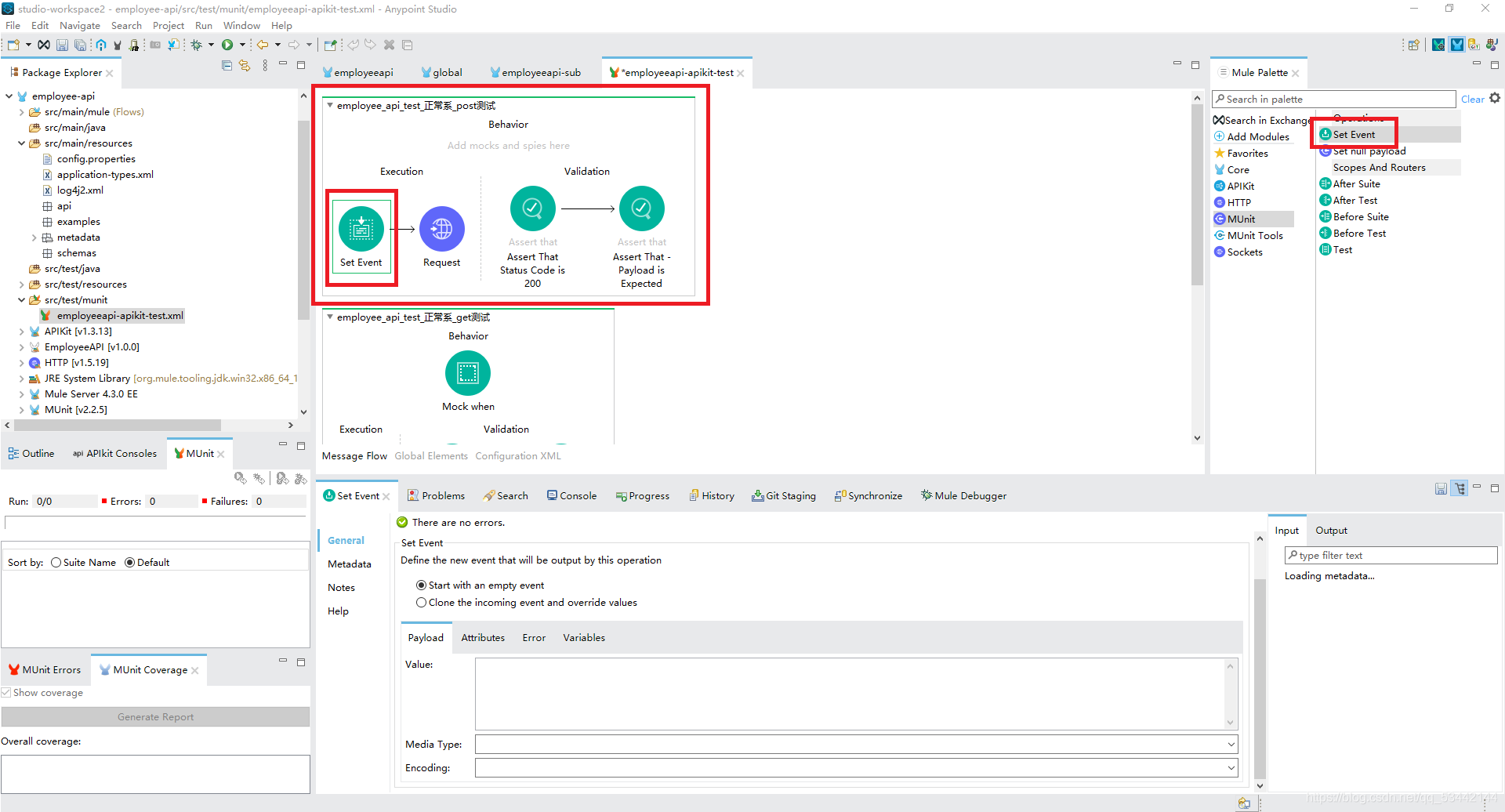Viewport: 1505px width, 812px height.
Task: Expand the metadata folder
Action: tap(34, 237)
